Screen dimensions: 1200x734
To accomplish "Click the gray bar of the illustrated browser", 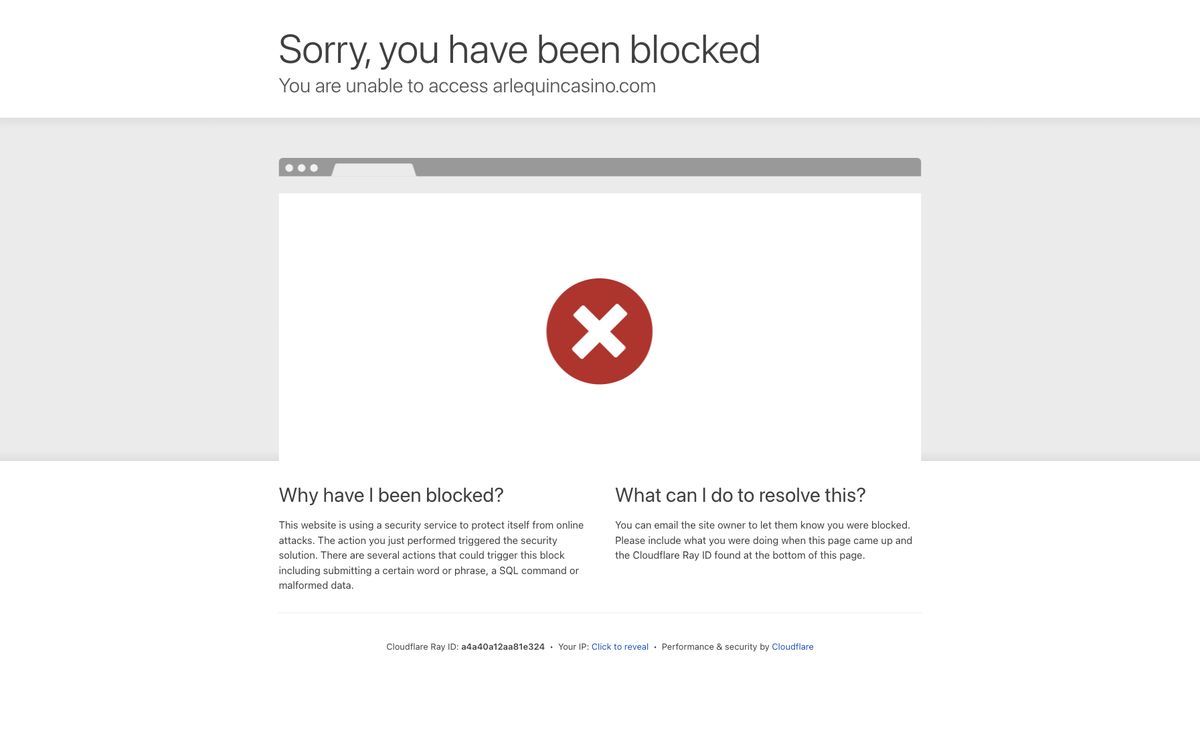I will [x=600, y=167].
